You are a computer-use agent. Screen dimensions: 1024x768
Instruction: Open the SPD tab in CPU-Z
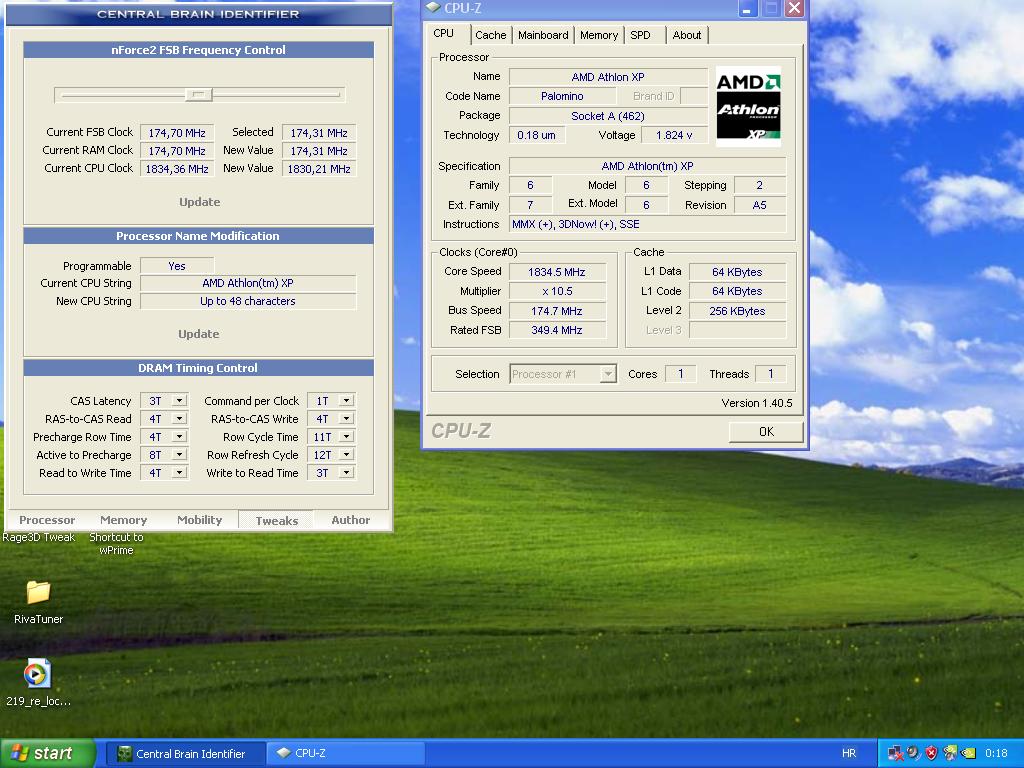tap(640, 35)
